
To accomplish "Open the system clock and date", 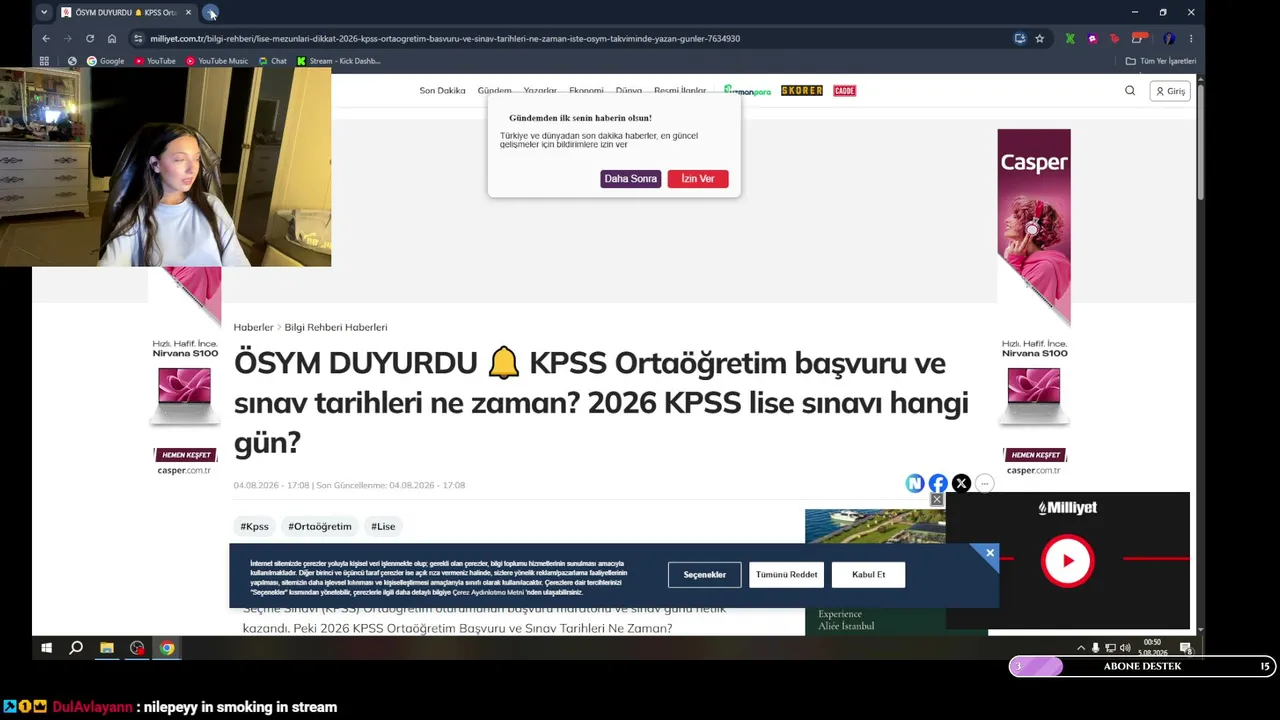I will (1152, 648).
